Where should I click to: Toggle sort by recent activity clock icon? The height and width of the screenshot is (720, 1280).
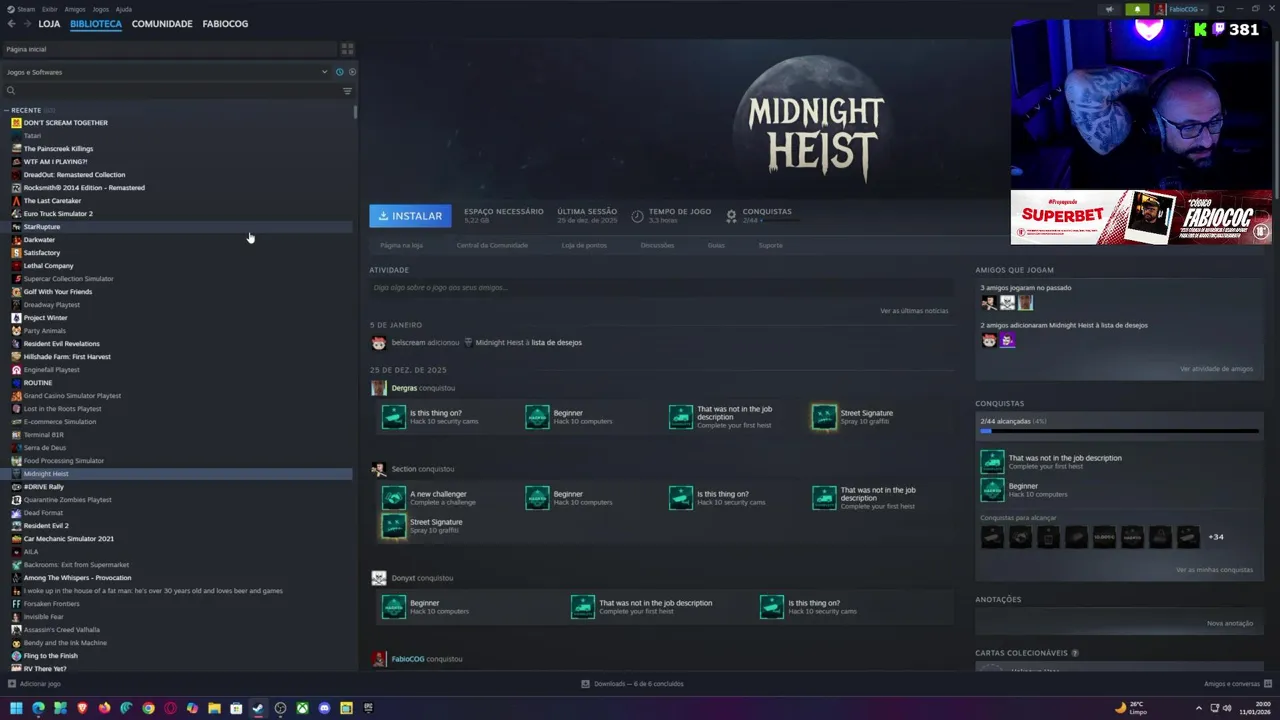[x=339, y=72]
